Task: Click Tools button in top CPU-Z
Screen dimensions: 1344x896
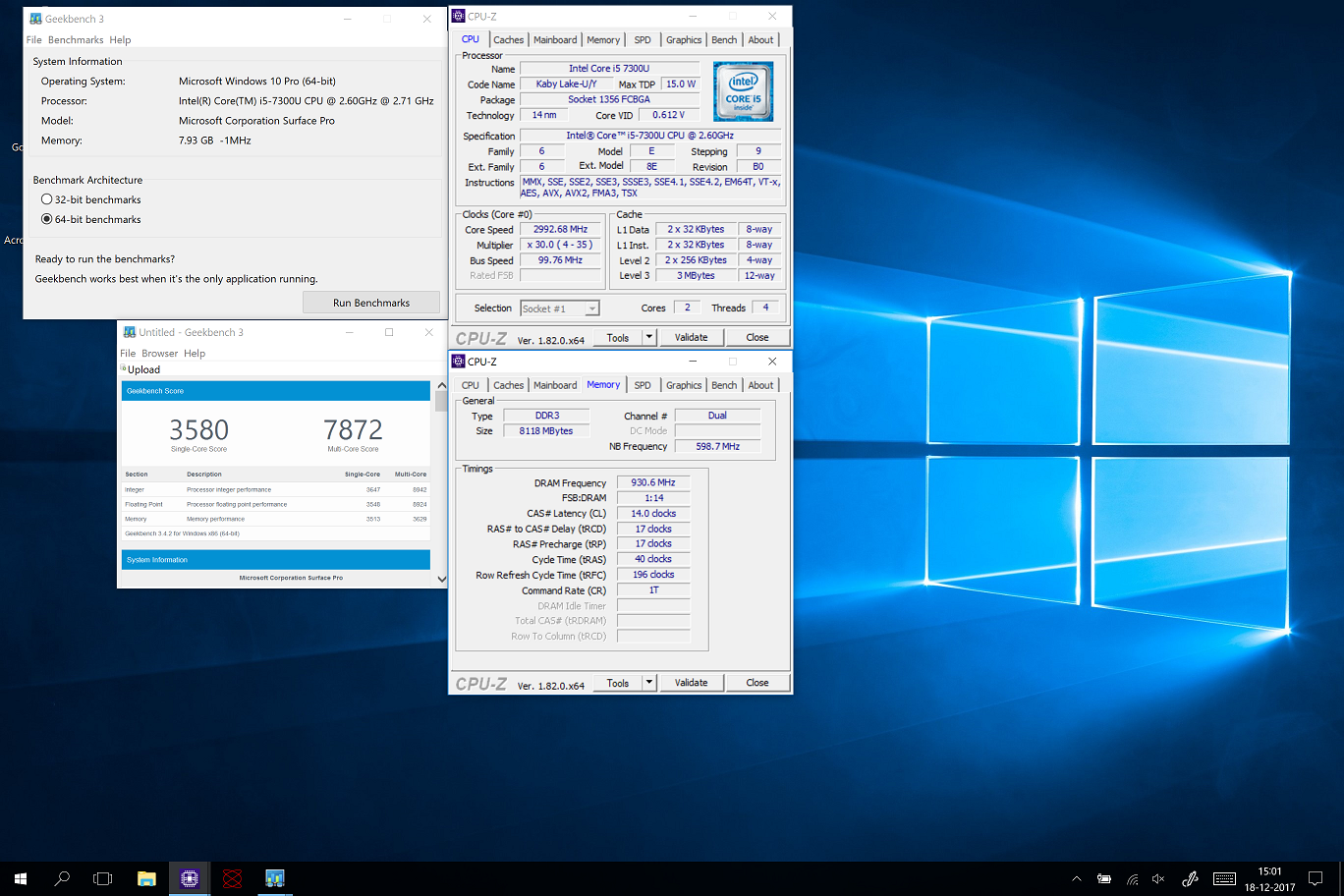Action: [618, 338]
